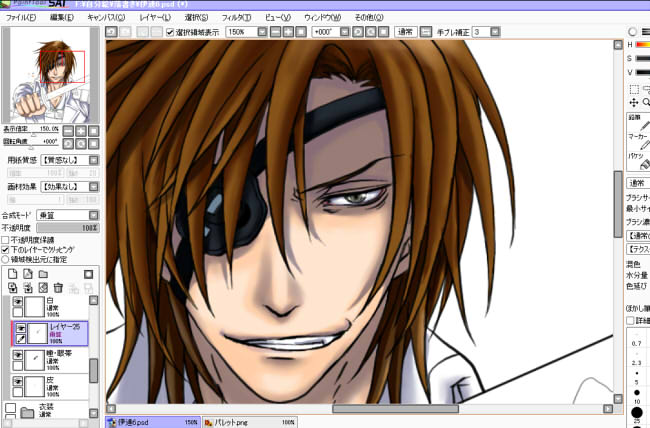Click flip-view icon left of 手ブレ補正
This screenshot has height=428, width=650.
426,32
